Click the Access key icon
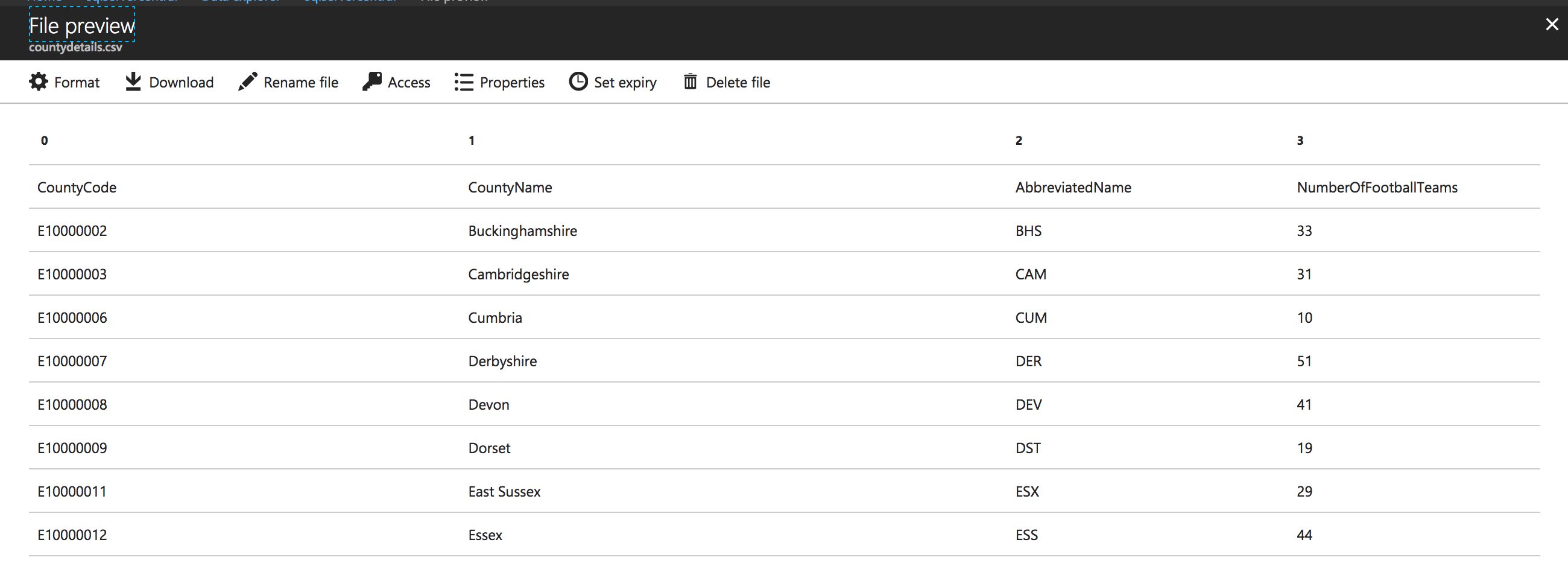Image resolution: width=1568 pixels, height=566 pixels. [372, 81]
